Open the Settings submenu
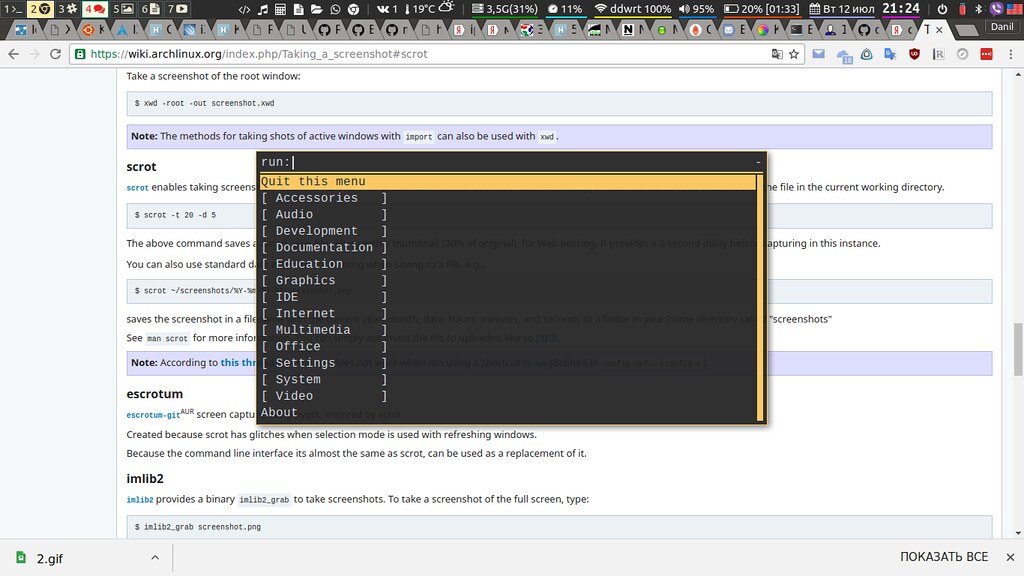Viewport: 1024px width, 576px height. [324, 362]
